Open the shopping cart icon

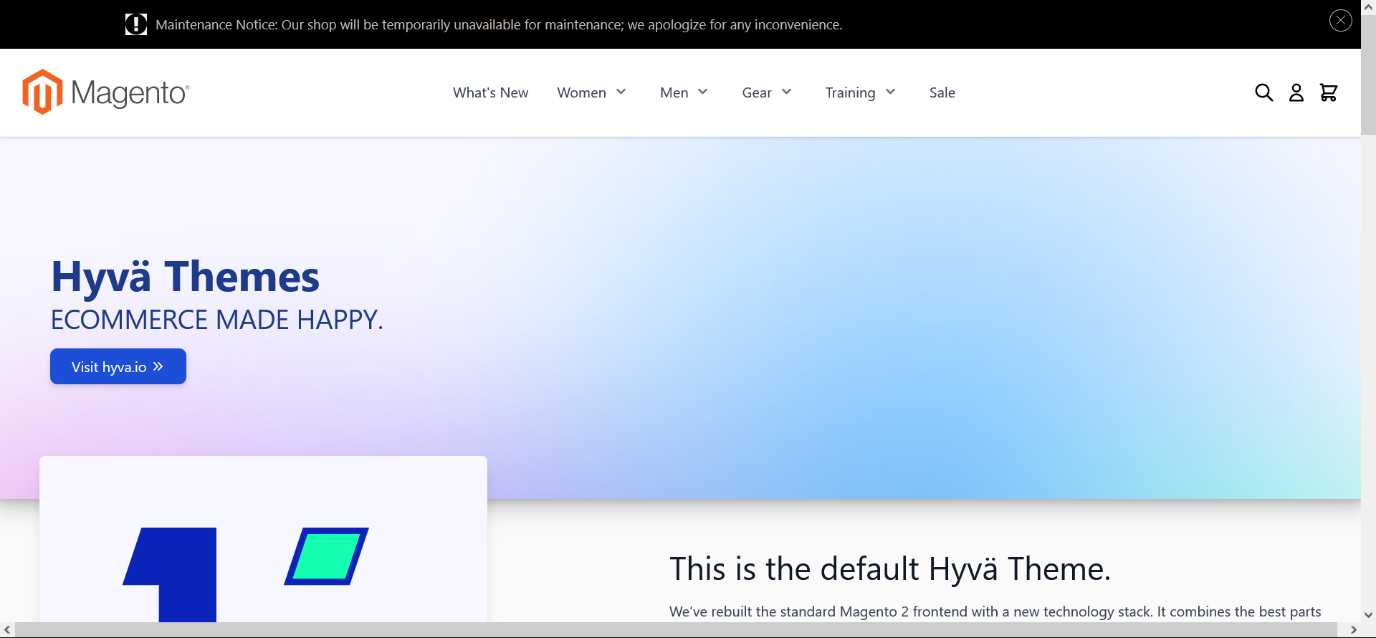1328,93
